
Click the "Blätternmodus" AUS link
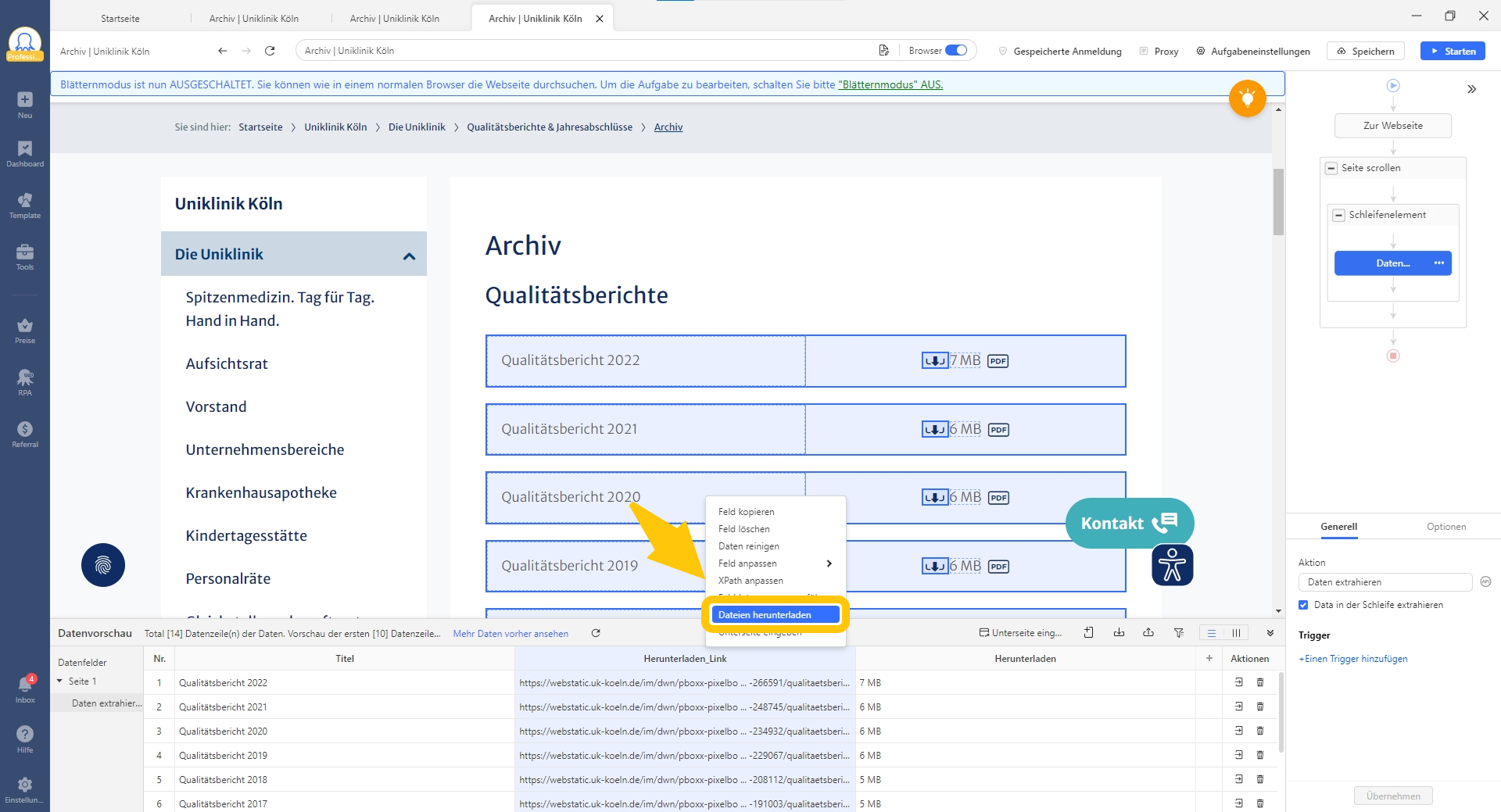[x=890, y=84]
